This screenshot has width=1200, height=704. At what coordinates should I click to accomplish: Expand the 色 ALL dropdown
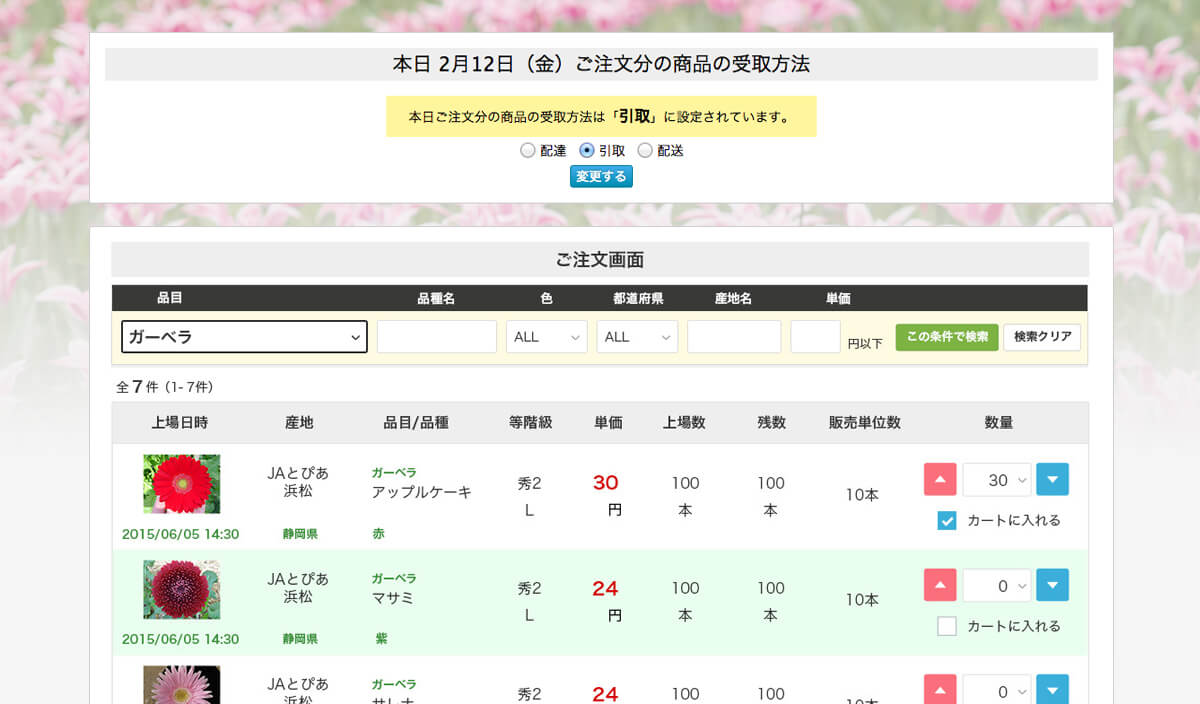546,337
